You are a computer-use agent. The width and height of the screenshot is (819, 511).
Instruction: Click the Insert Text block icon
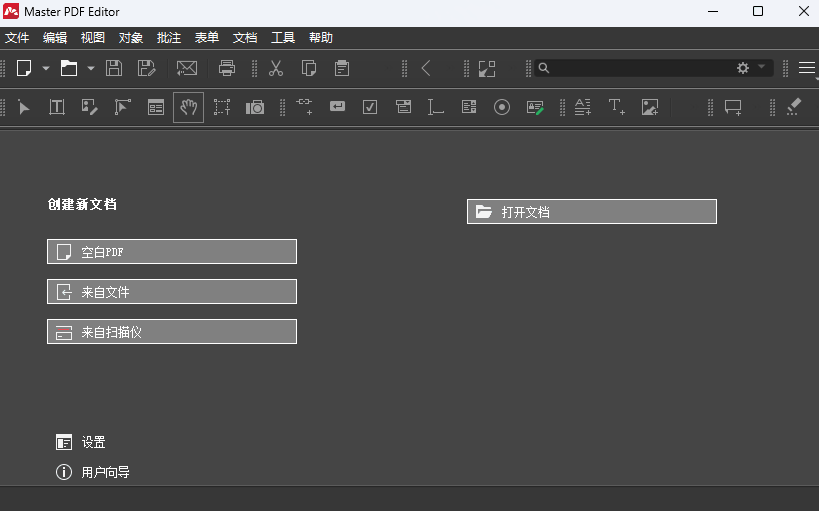[x=583, y=108]
